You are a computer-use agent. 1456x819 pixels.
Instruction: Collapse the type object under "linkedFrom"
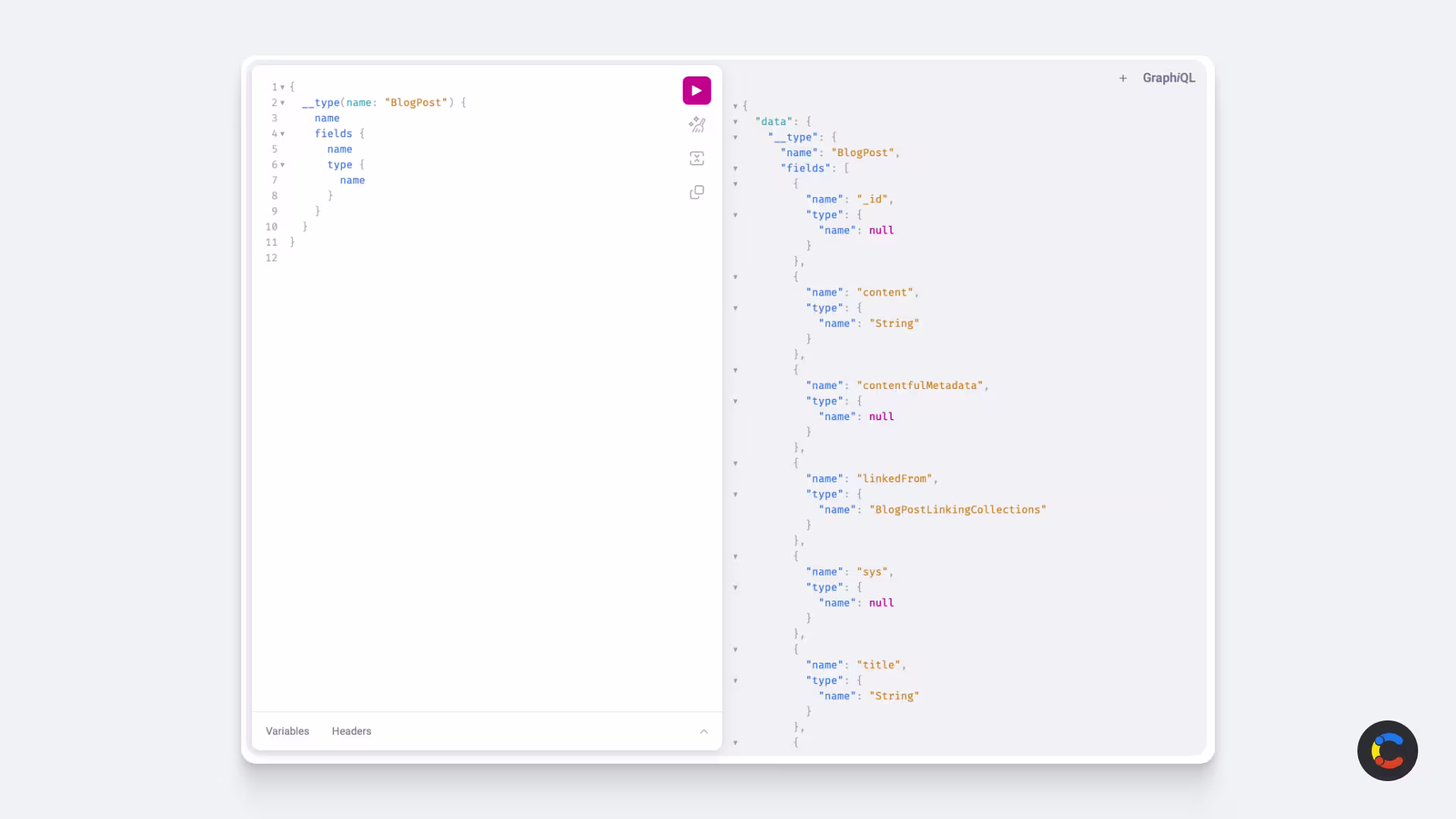(735, 494)
